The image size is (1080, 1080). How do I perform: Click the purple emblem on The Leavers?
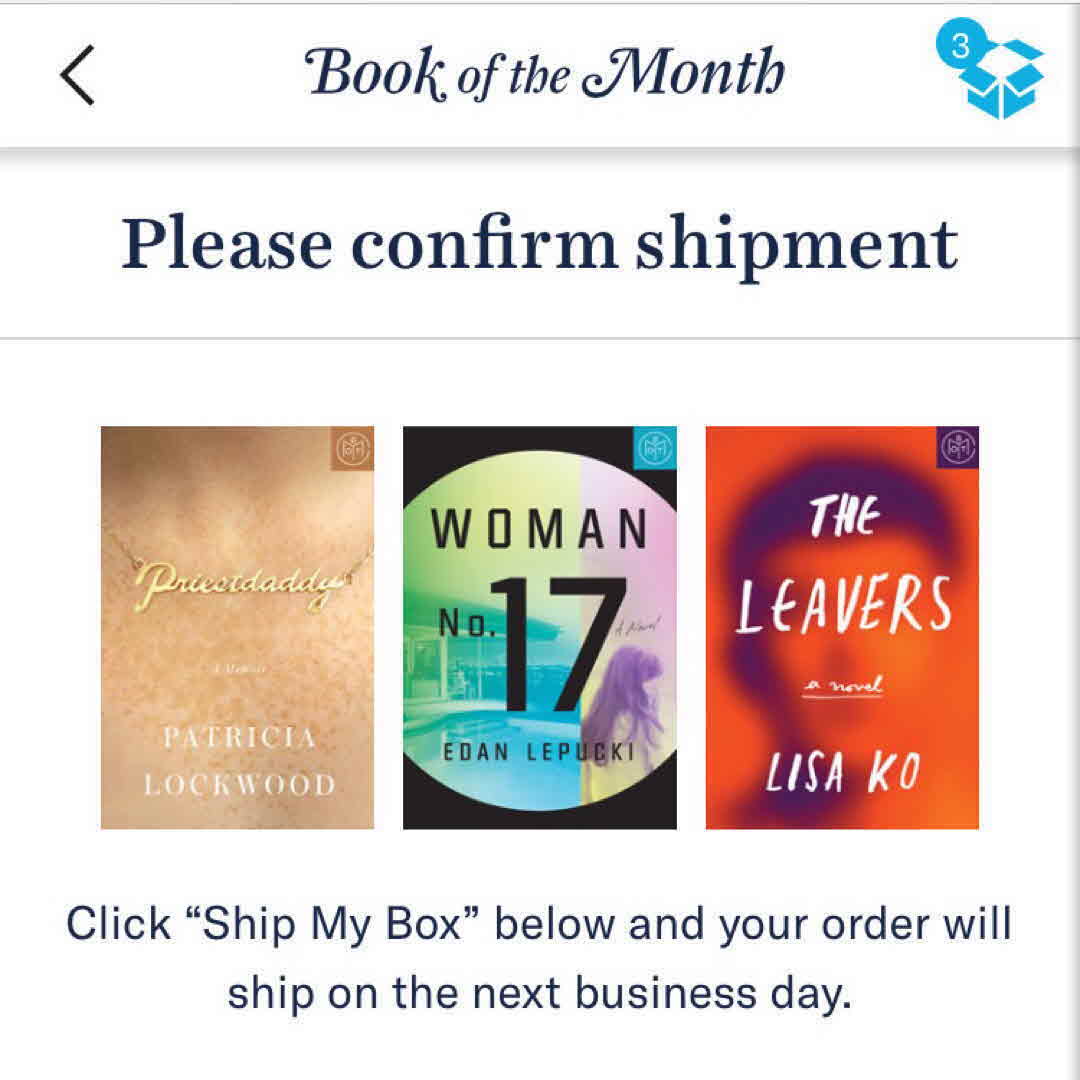[959, 447]
